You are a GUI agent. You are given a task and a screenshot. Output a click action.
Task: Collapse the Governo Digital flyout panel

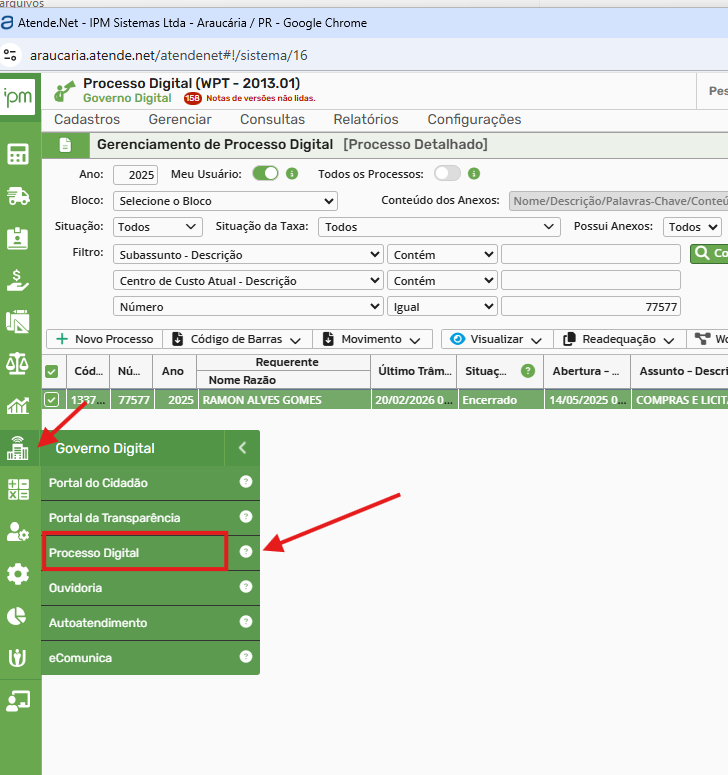pos(242,448)
